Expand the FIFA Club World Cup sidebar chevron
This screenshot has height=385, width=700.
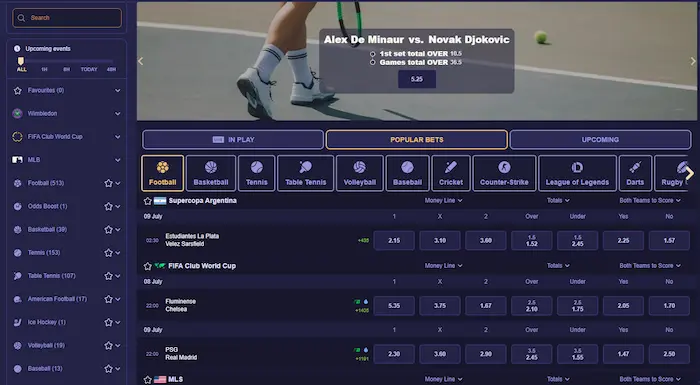[117, 137]
